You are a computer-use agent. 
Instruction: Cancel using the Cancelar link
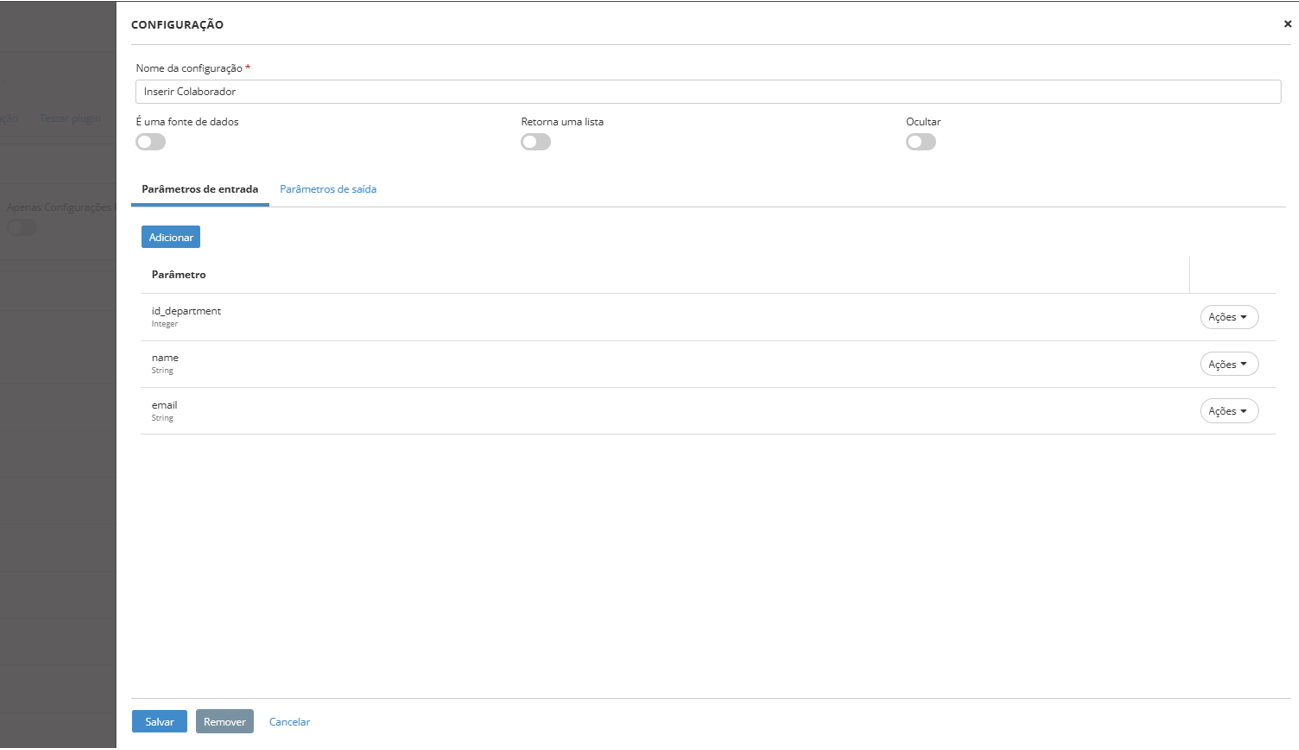(x=290, y=722)
